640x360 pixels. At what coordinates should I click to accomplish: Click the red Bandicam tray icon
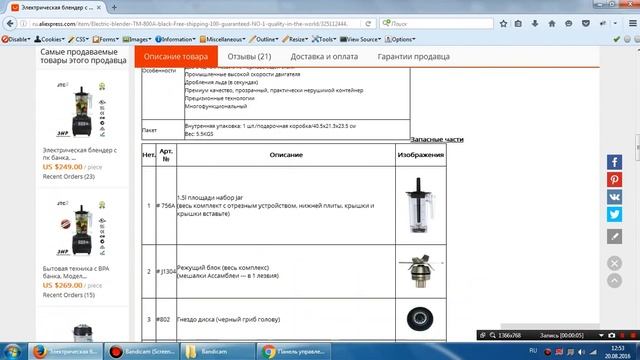point(548,352)
